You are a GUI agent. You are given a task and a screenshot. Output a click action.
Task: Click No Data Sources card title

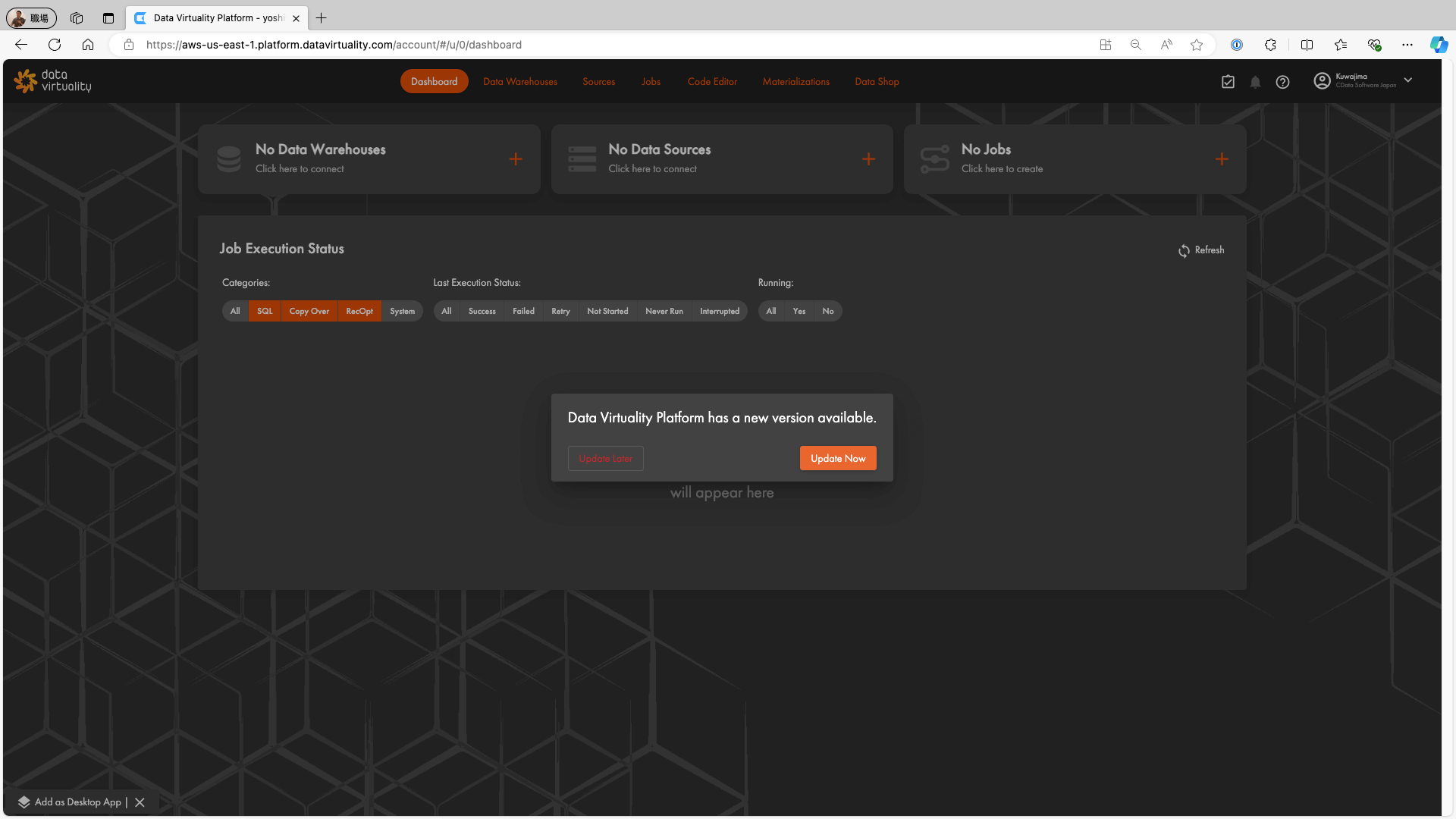[660, 149]
